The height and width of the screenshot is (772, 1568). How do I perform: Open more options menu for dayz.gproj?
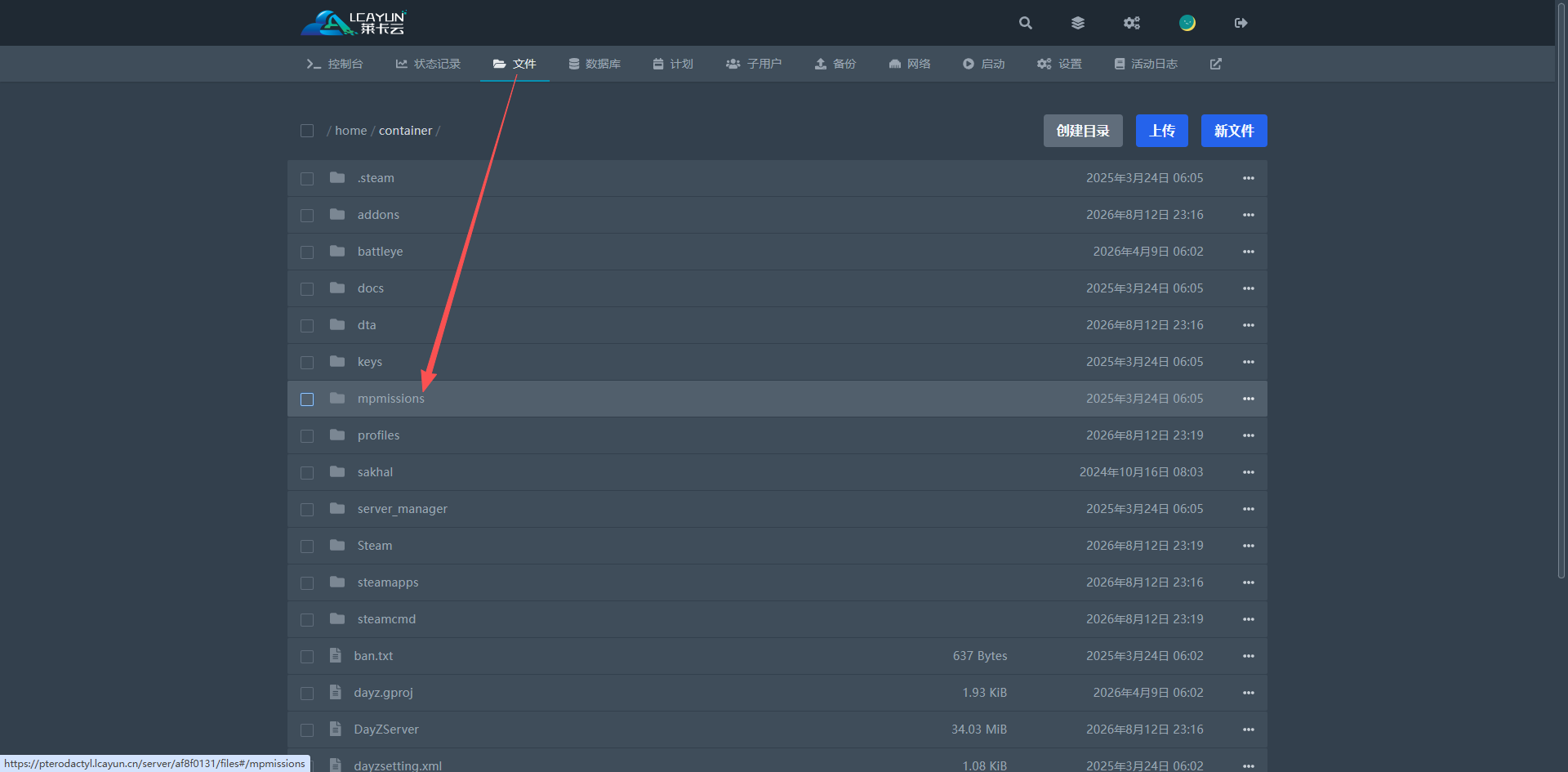coord(1248,693)
